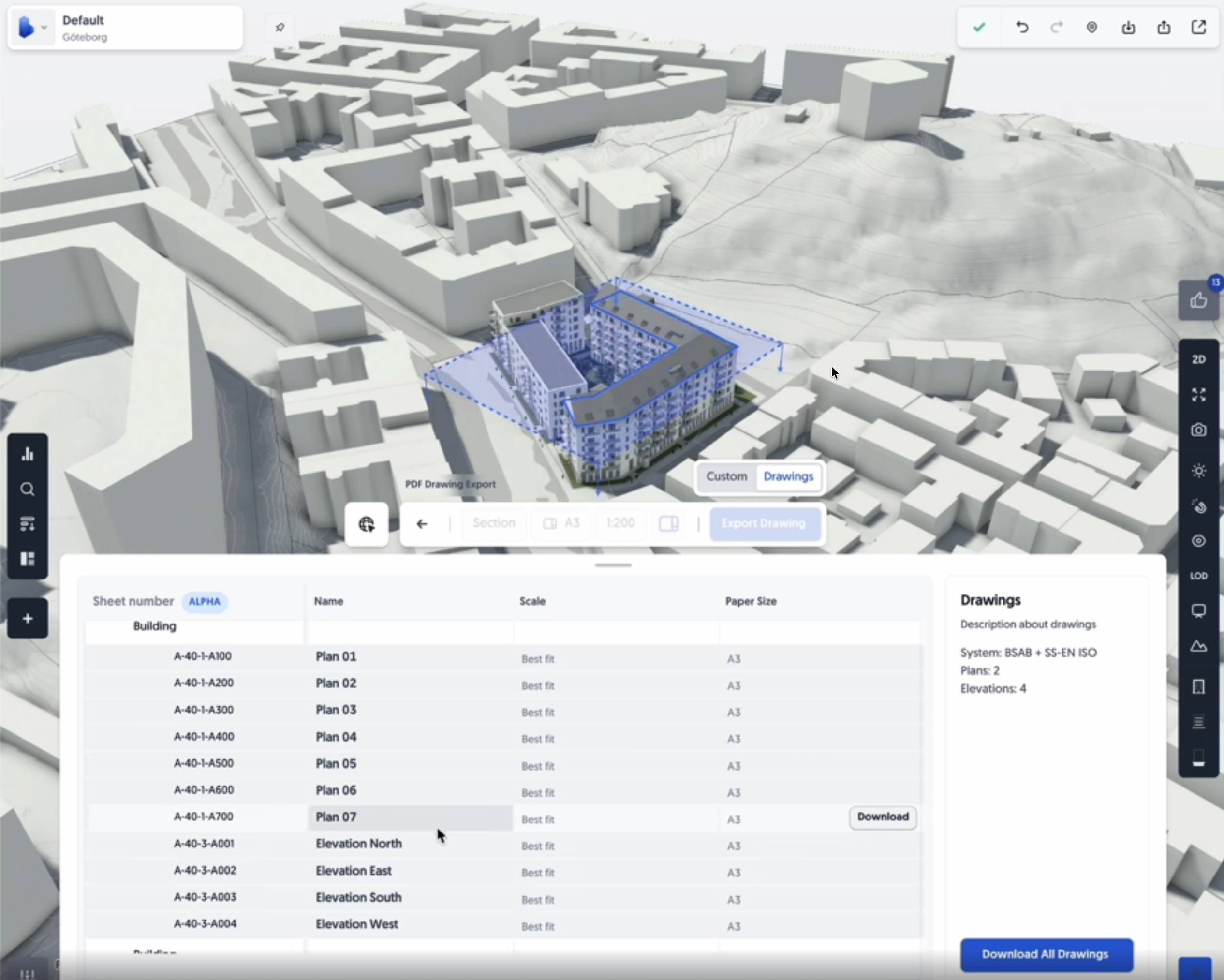Screen dimensions: 1224x980
Task: Download the Plan 07 drawing
Action: click(x=882, y=817)
